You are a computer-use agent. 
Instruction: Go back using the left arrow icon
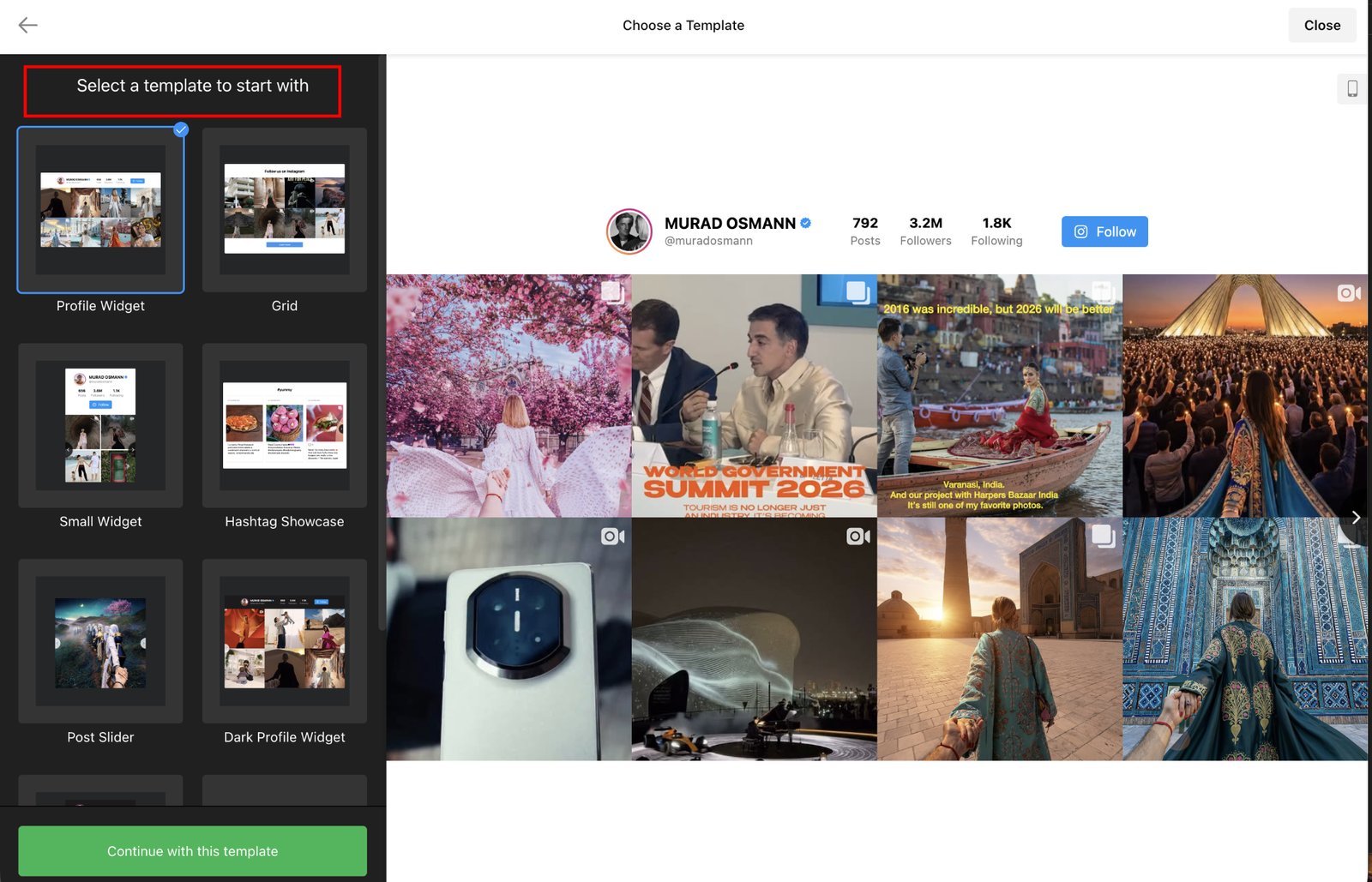tap(27, 25)
